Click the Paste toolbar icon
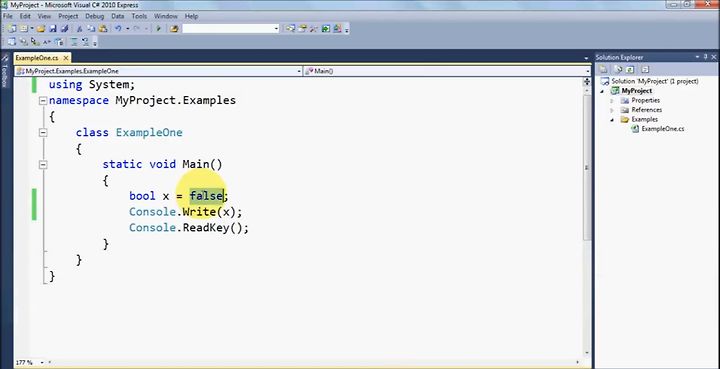 pyautogui.click(x=103, y=28)
